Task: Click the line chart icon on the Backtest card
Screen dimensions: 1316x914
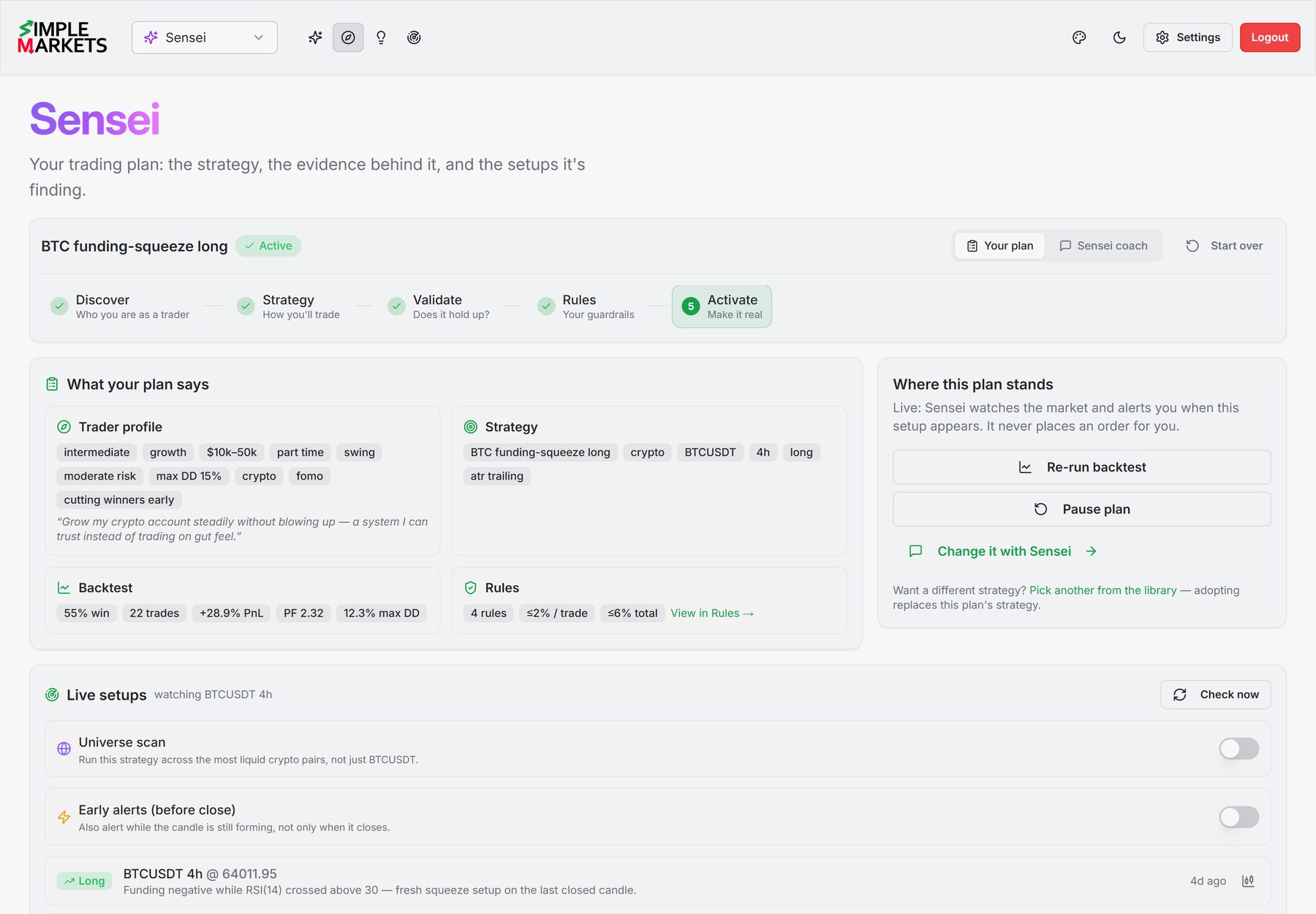Action: pyautogui.click(x=64, y=588)
